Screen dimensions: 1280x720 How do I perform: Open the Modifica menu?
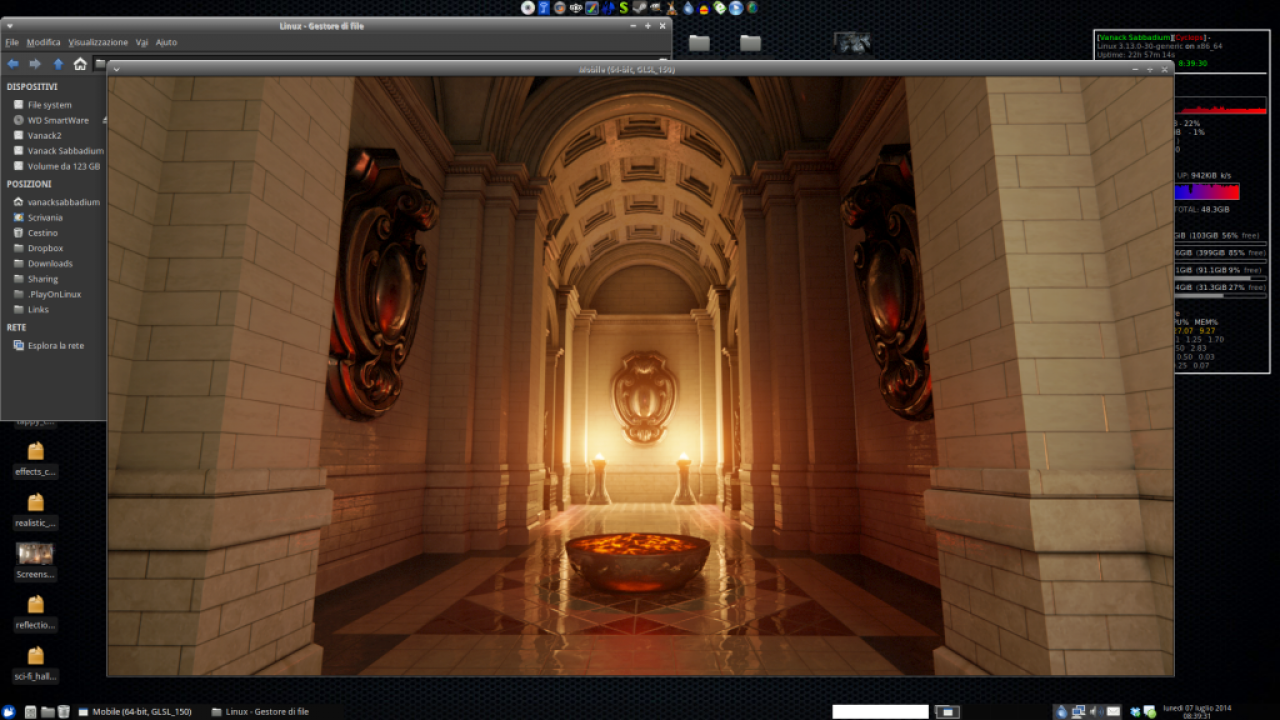(x=43, y=42)
